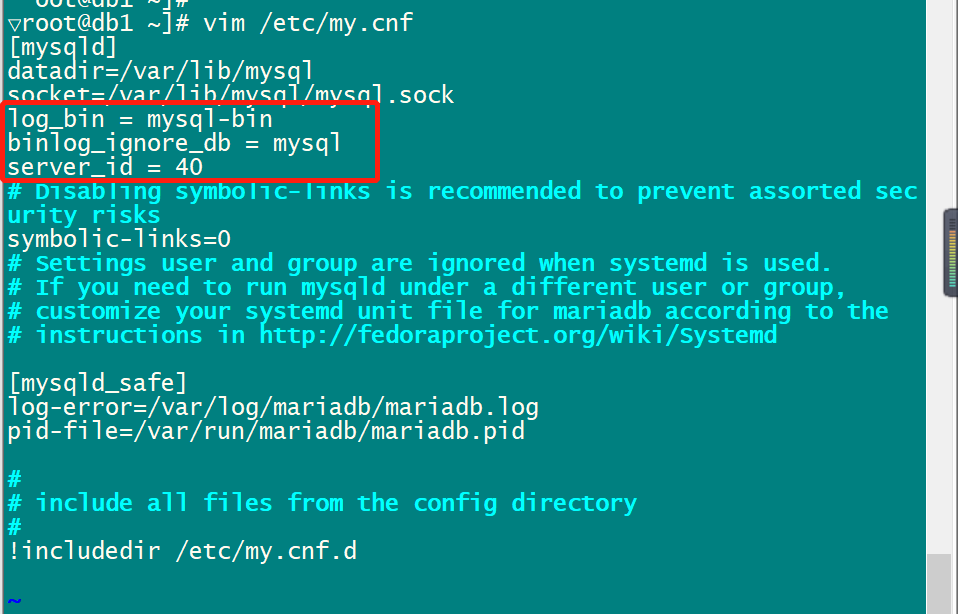This screenshot has height=614, width=958.
Task: Click the blue tilde empty-line marker
Action: pos(15,601)
